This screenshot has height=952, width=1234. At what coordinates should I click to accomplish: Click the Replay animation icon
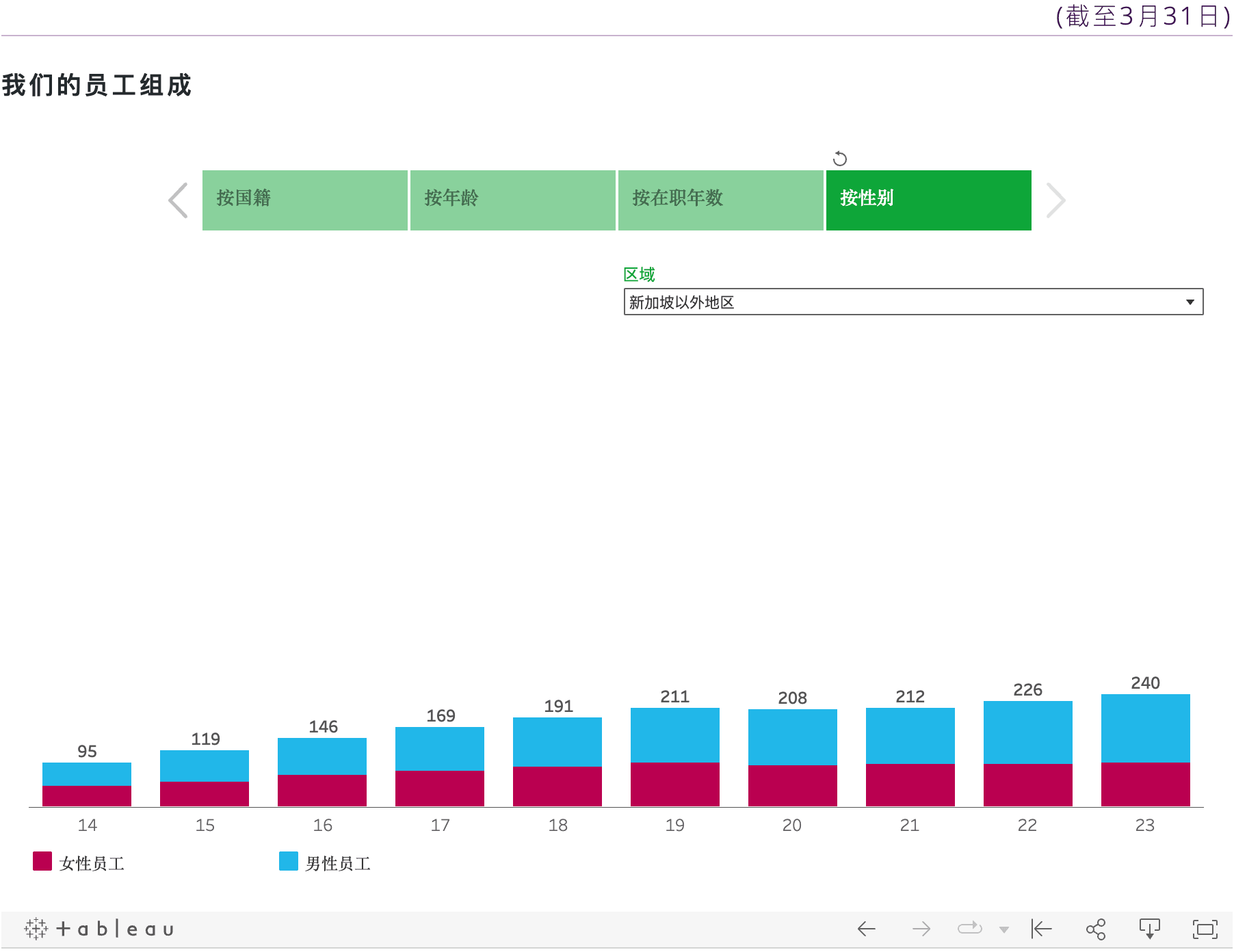[969, 928]
